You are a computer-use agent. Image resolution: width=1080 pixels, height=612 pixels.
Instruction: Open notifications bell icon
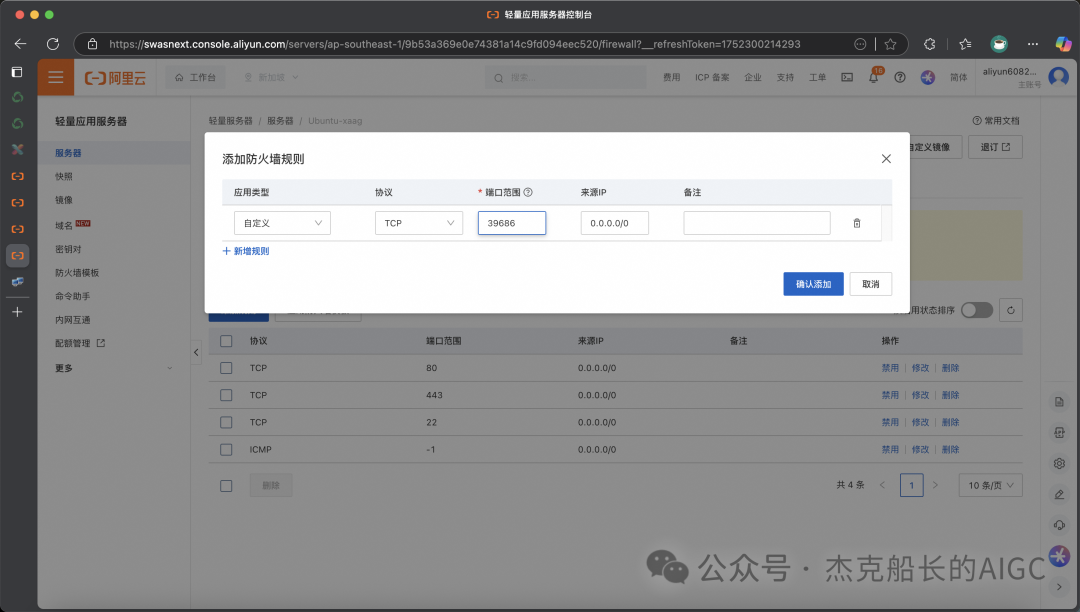coord(873,77)
